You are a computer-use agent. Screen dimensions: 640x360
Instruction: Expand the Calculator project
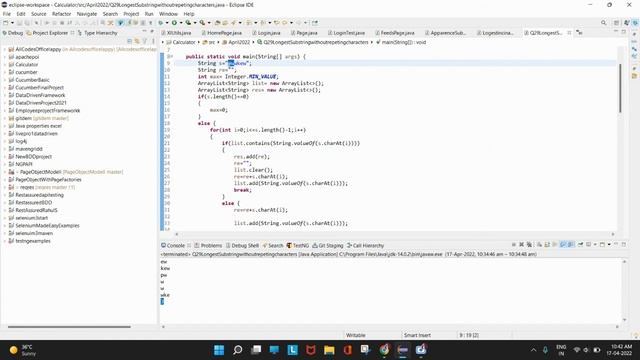[x=4, y=64]
